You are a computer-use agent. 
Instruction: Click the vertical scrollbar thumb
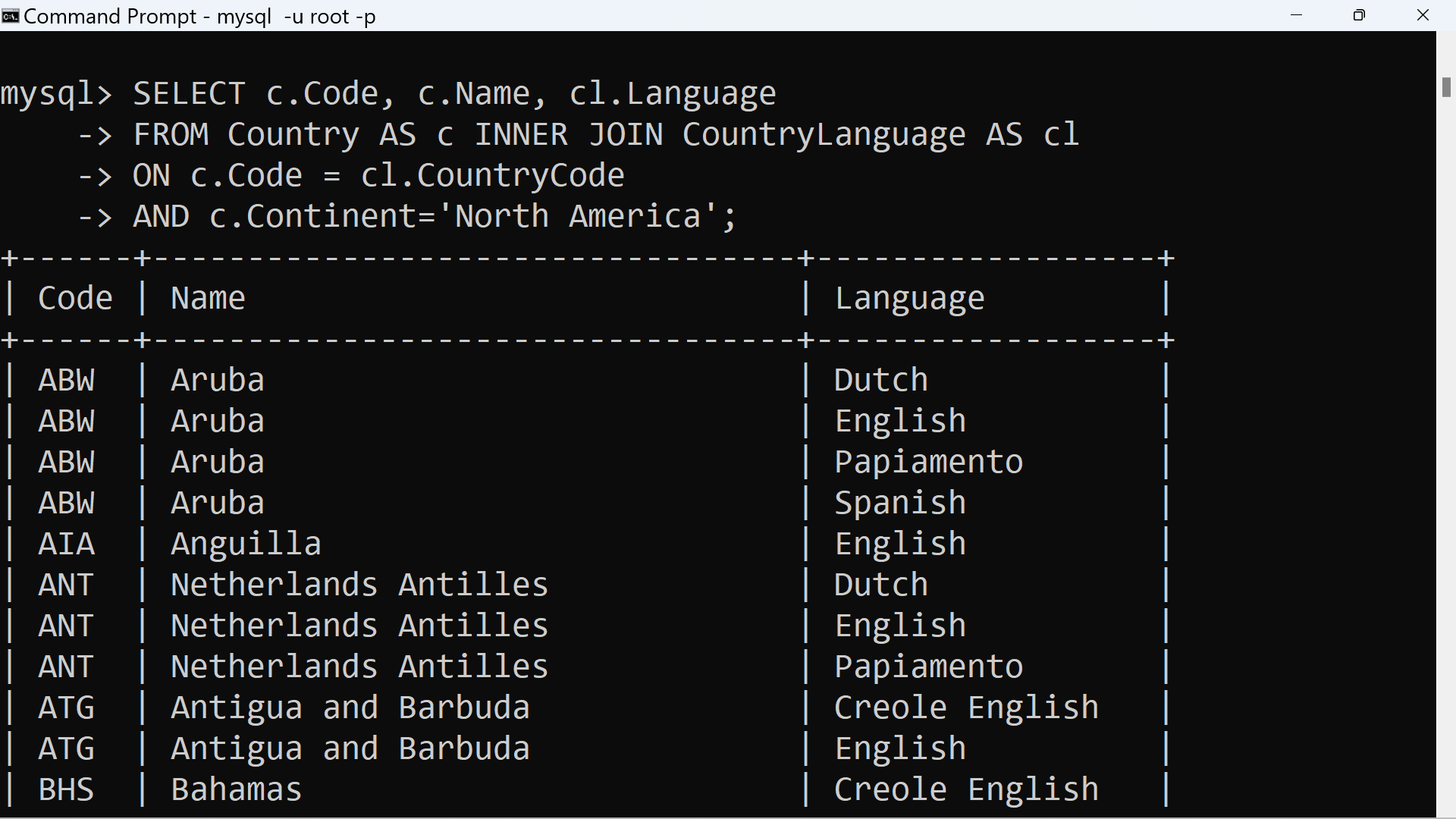[1446, 87]
